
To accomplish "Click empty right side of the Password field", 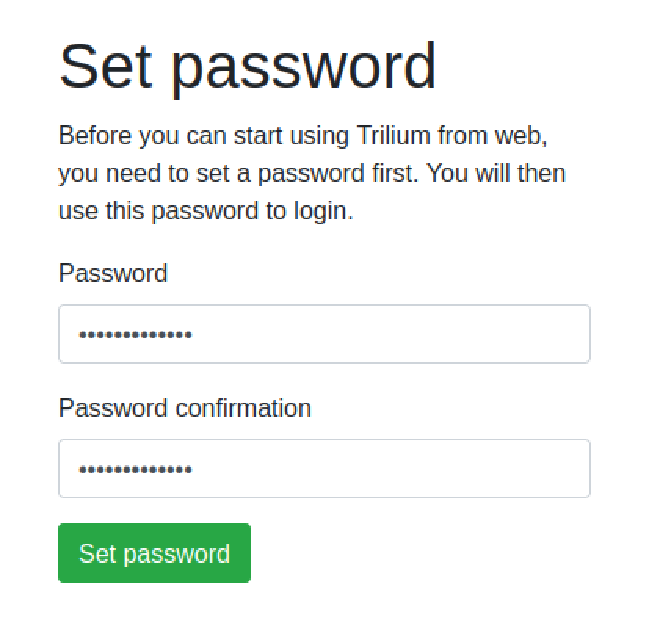I will (480, 334).
